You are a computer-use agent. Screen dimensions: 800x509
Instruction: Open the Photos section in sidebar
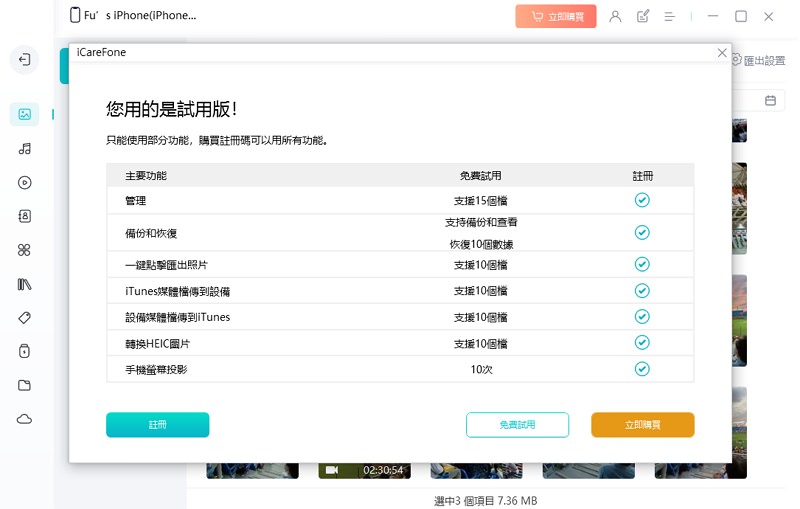click(x=24, y=114)
